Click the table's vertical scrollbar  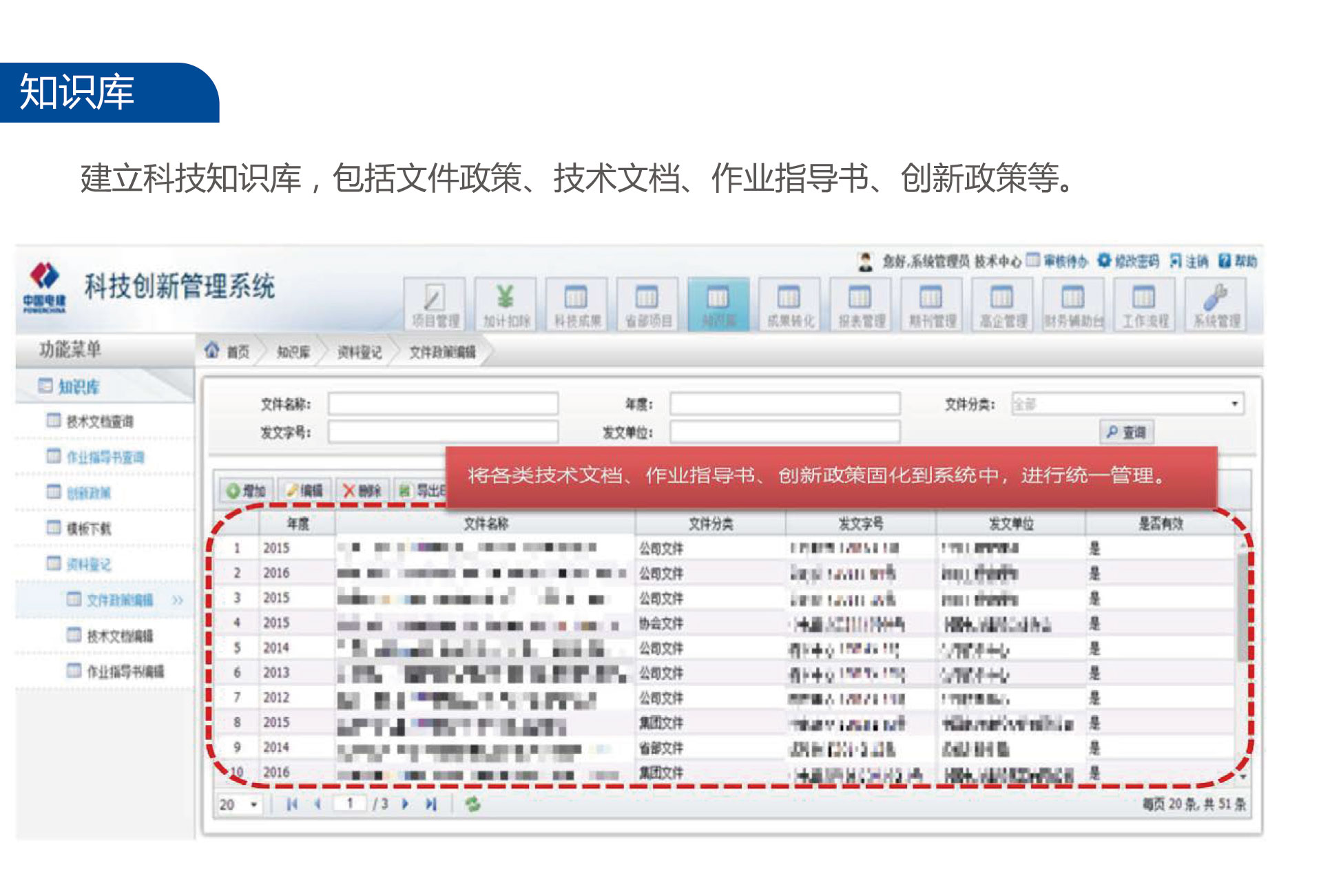tap(1242, 606)
